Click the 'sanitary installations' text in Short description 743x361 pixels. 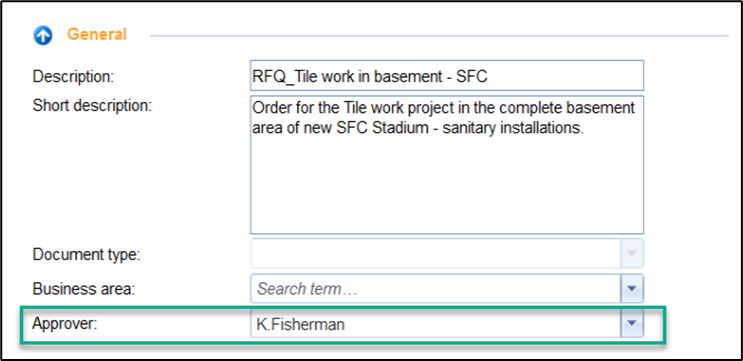[x=512, y=128]
